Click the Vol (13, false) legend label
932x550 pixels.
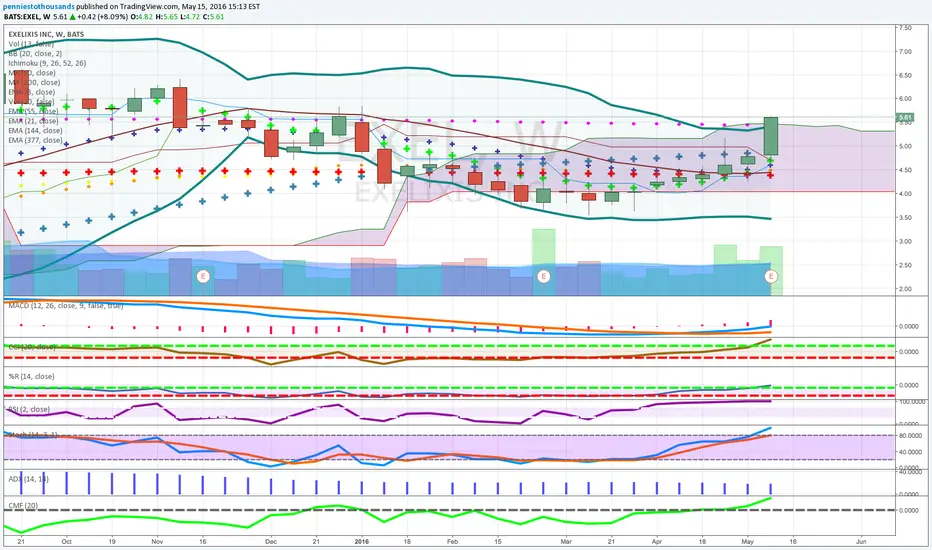(x=31, y=44)
